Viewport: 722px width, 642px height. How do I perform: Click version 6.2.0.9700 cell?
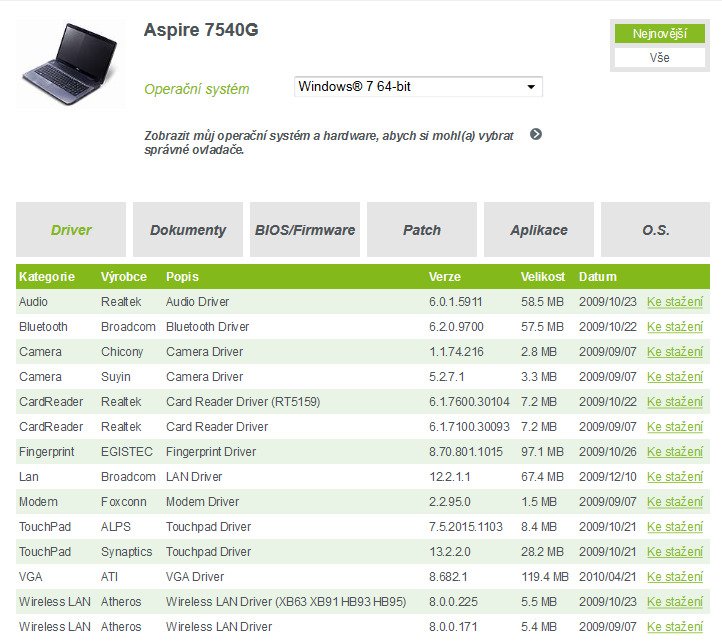coord(456,327)
